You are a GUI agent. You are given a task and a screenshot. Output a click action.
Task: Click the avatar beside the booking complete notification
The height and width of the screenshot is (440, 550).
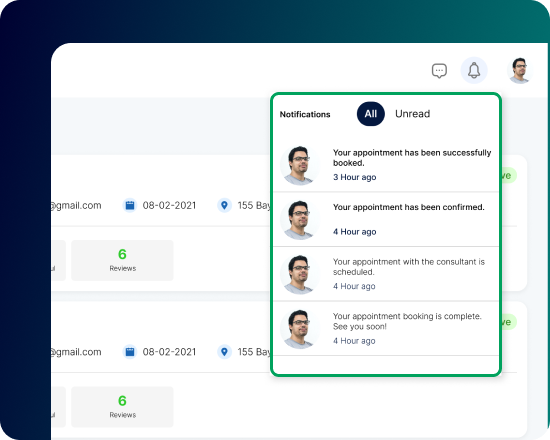click(x=300, y=329)
